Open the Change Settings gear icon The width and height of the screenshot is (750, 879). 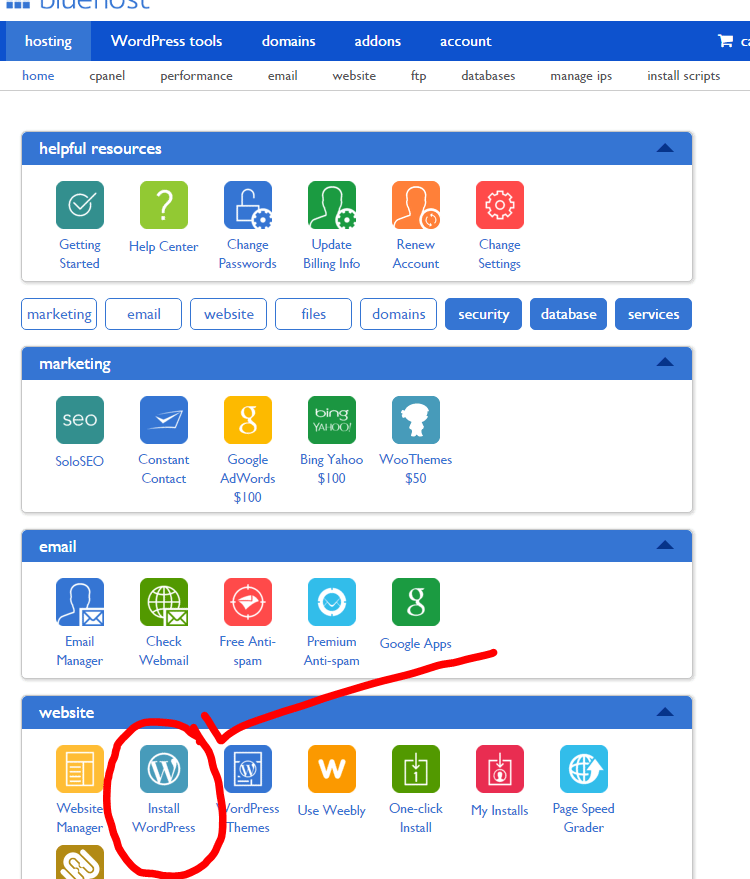500,205
